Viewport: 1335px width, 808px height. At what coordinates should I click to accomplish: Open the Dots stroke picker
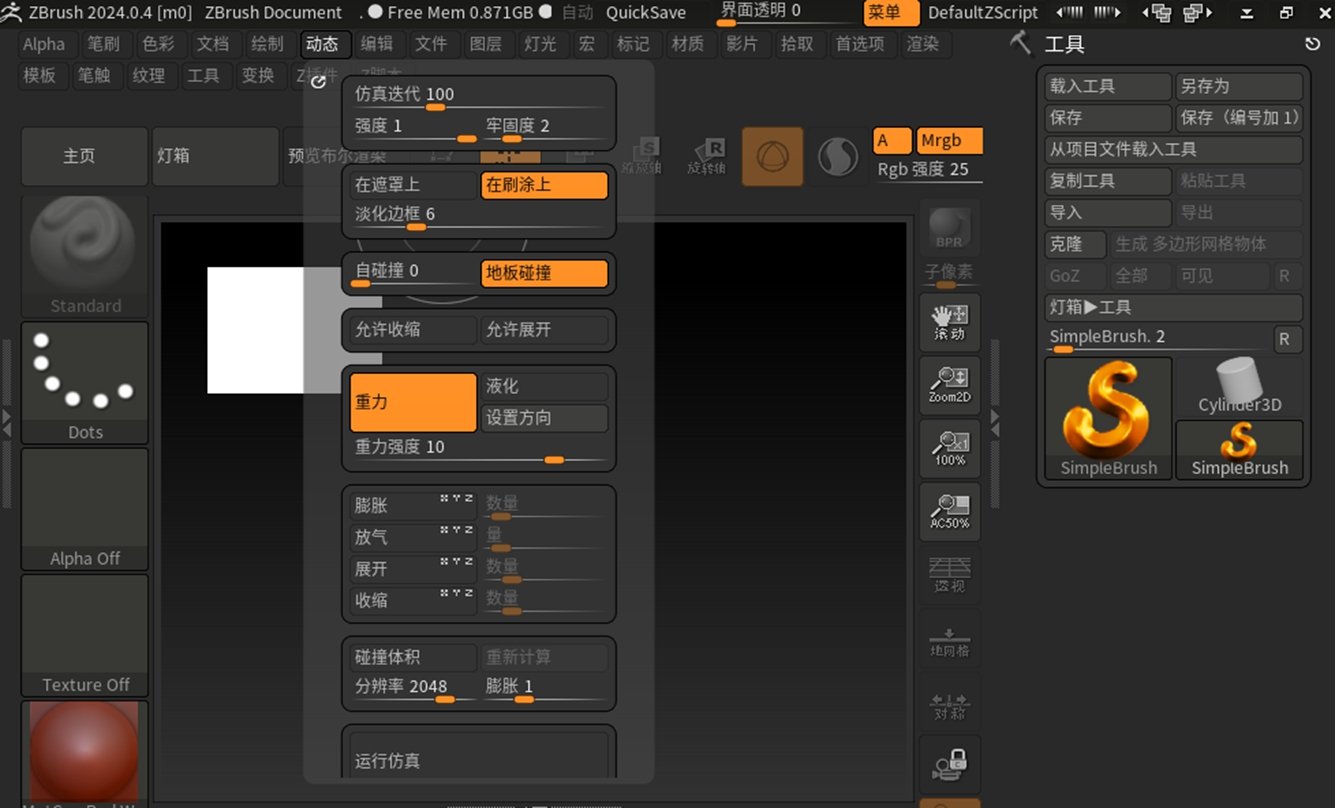[x=85, y=383]
